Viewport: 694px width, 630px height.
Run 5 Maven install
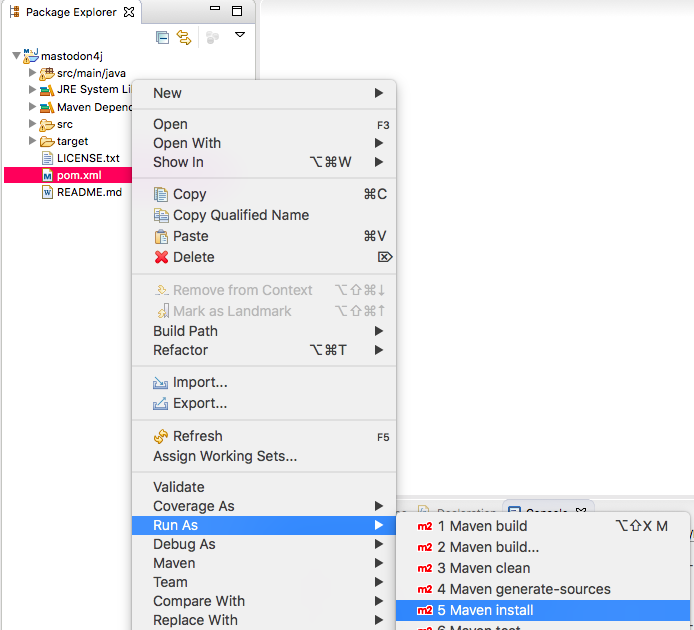point(543,610)
